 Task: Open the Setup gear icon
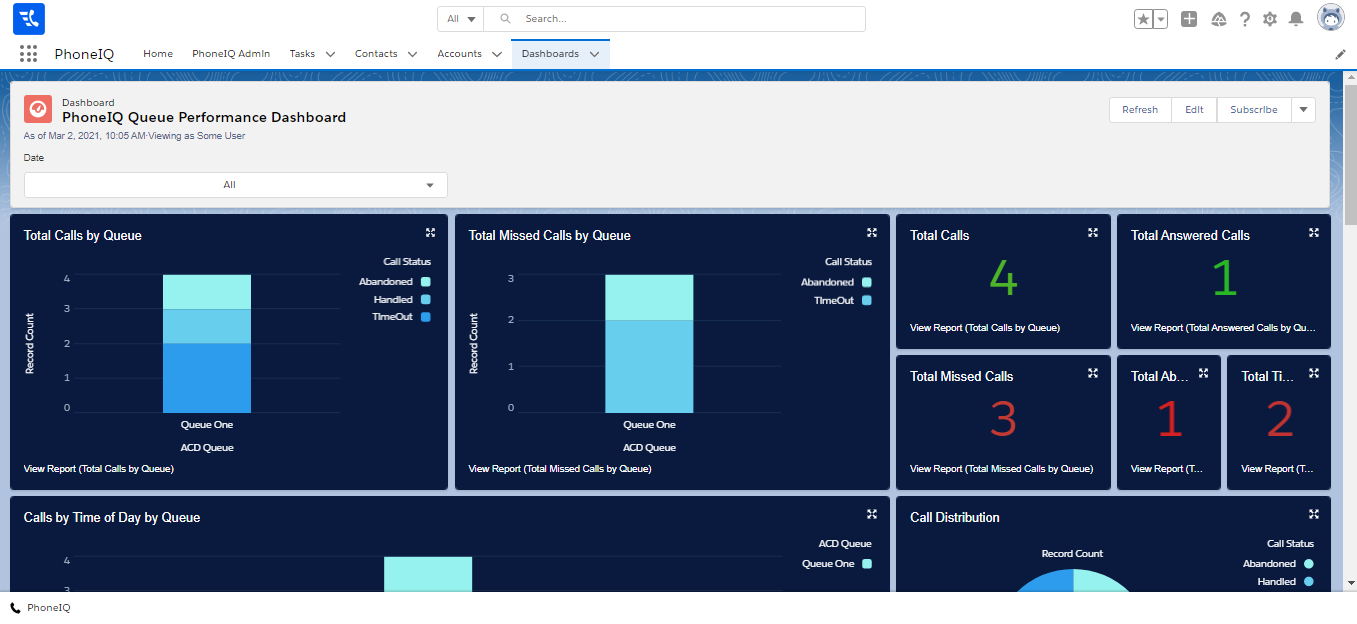point(1270,19)
